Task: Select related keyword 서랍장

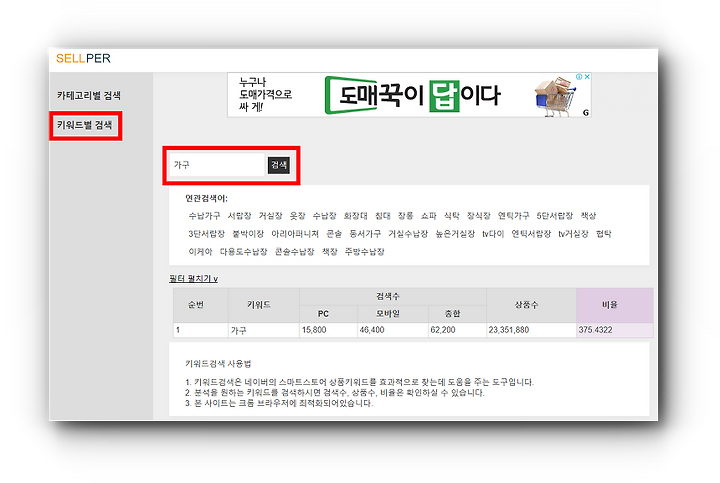Action: click(240, 216)
